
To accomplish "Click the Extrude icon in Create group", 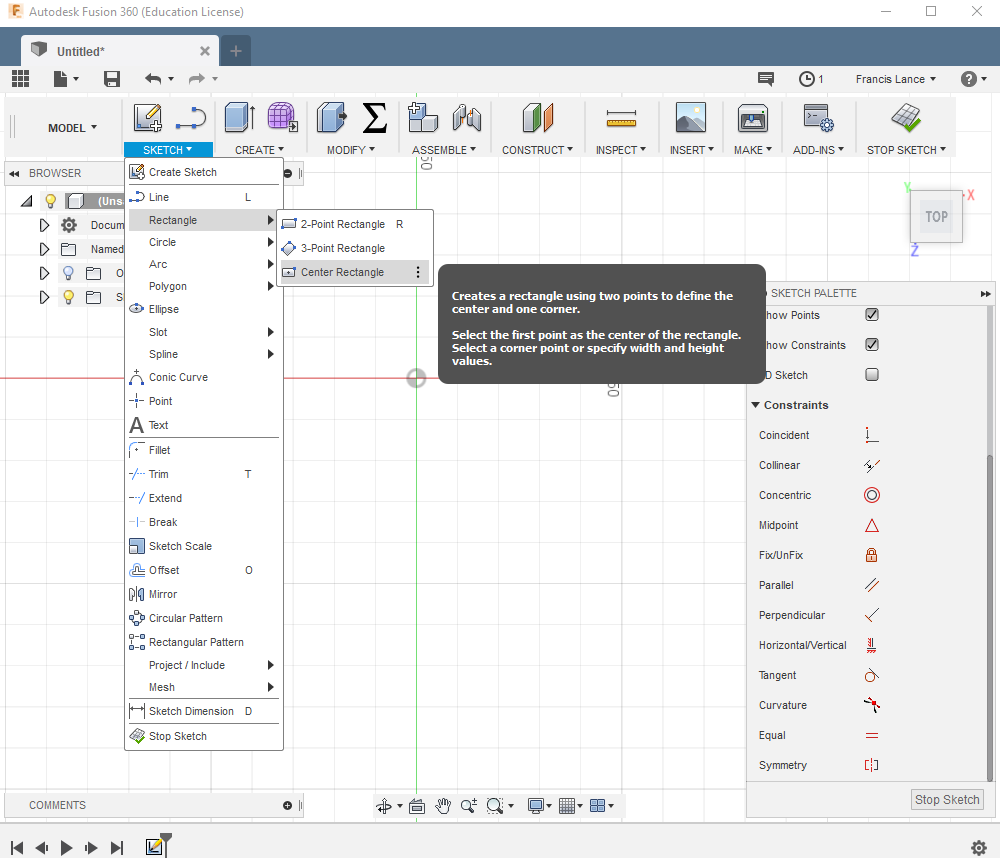I will point(240,118).
